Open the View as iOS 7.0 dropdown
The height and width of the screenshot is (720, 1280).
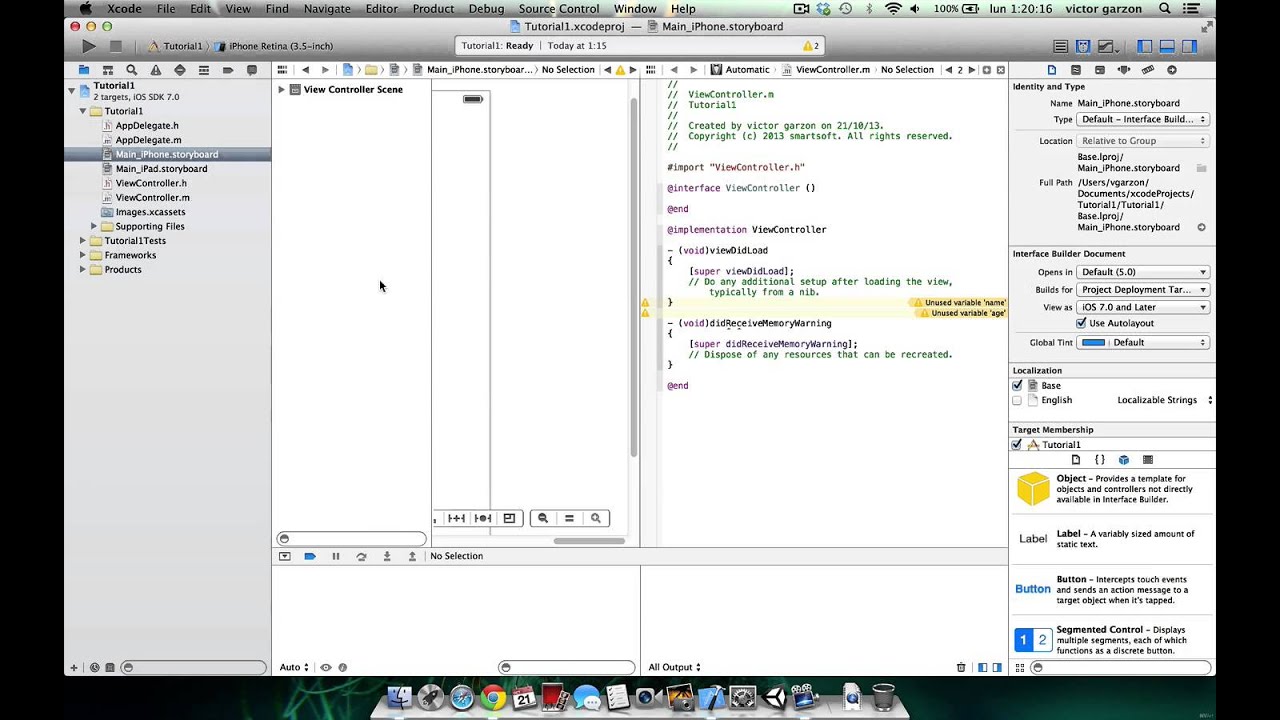(1143, 307)
